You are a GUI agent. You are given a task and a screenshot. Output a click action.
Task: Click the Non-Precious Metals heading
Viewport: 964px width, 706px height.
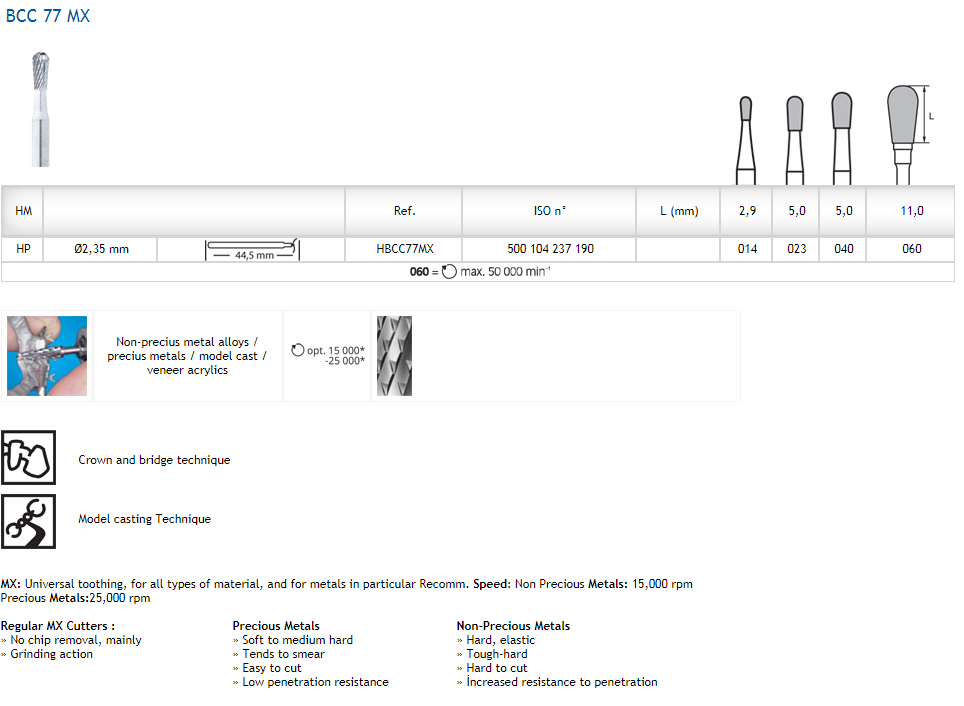(x=513, y=626)
